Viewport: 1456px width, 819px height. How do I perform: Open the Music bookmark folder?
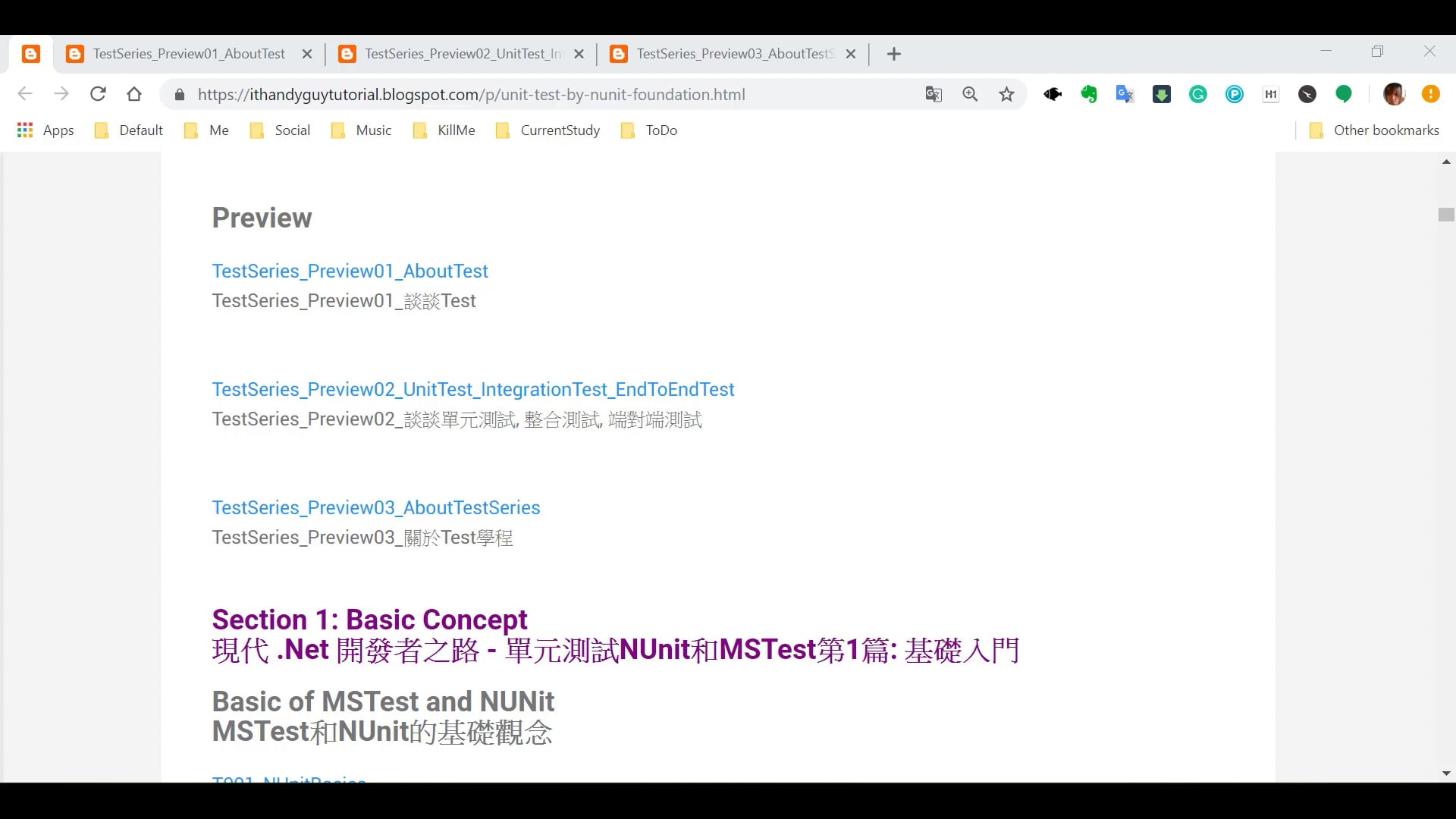pos(362,130)
